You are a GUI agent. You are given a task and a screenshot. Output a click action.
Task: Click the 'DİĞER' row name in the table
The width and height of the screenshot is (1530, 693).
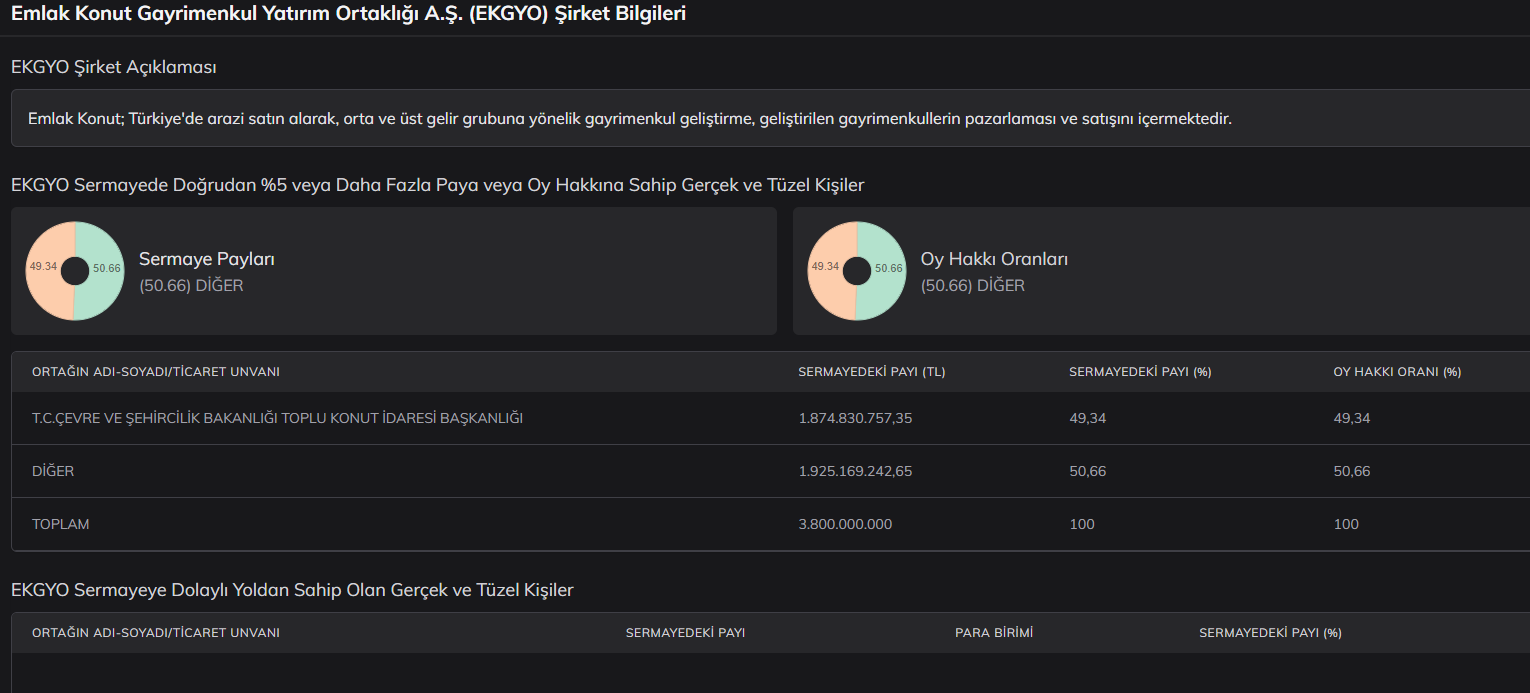point(53,471)
